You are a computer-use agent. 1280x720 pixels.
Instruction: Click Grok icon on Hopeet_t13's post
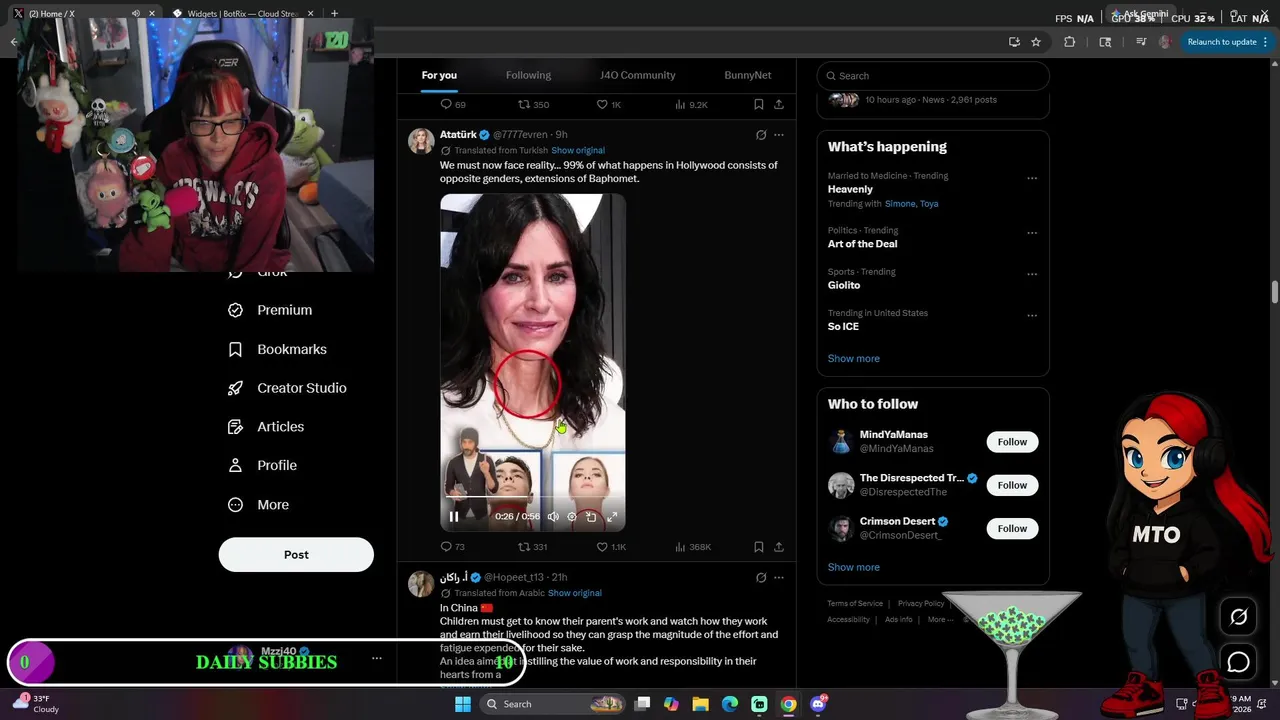tap(761, 577)
